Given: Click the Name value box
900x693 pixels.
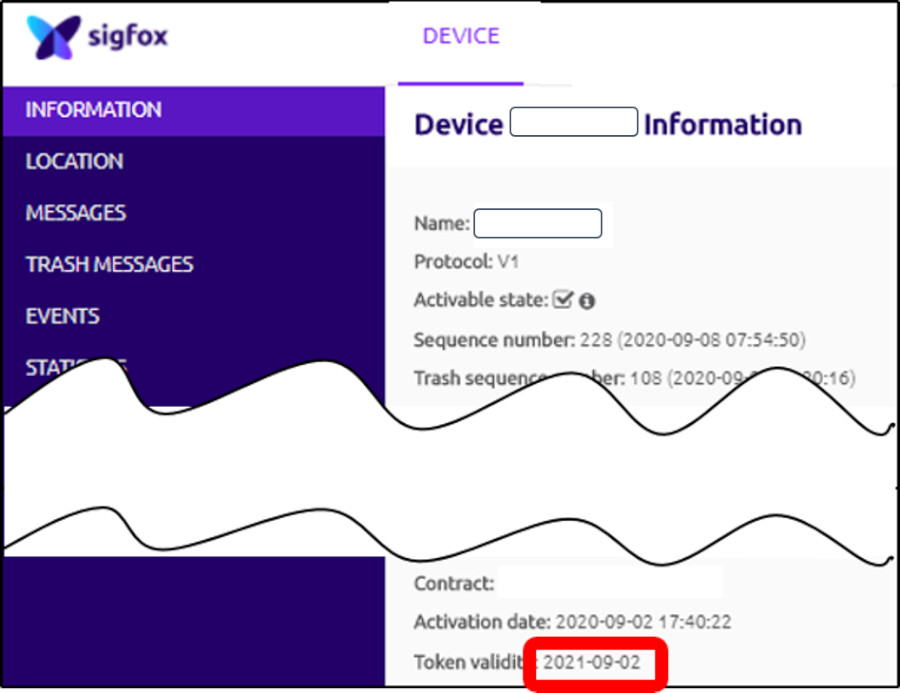Looking at the screenshot, I should click(538, 223).
